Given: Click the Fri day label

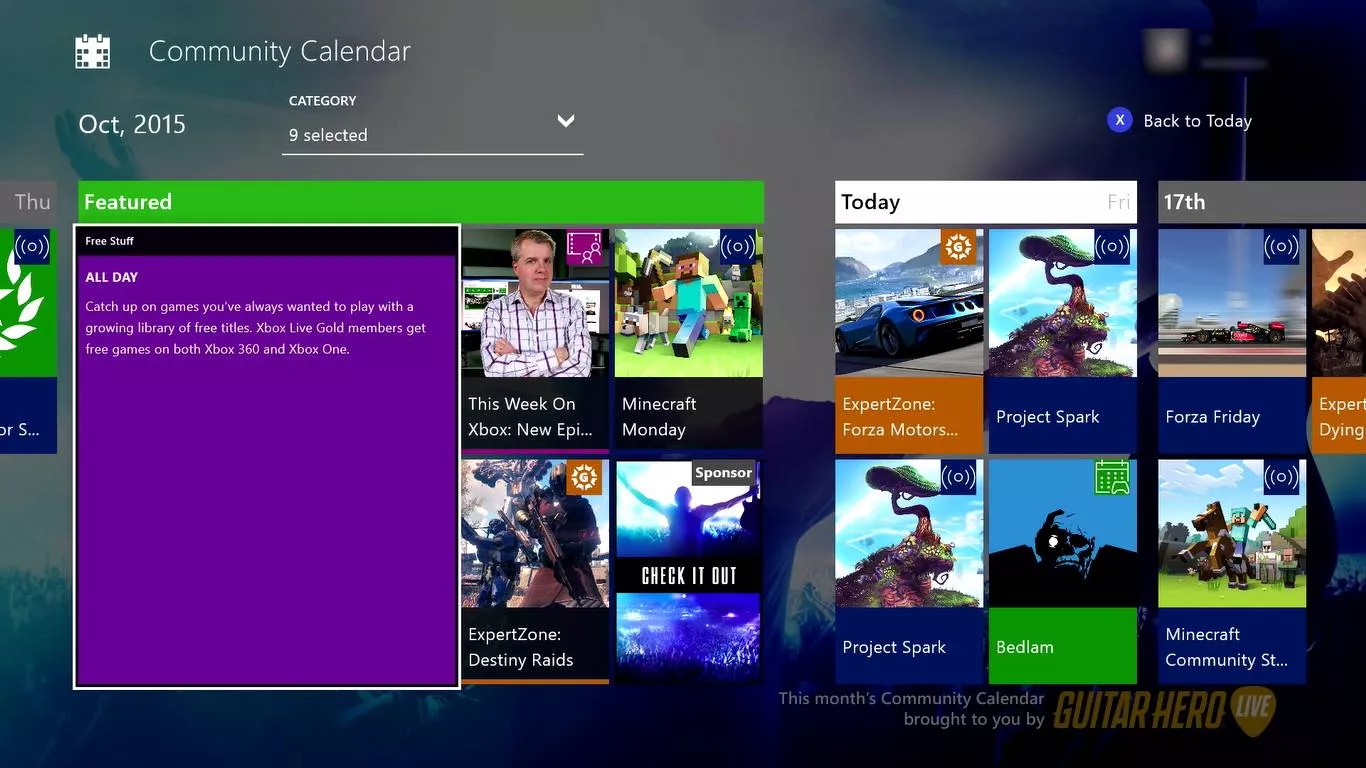Looking at the screenshot, I should tap(1119, 203).
